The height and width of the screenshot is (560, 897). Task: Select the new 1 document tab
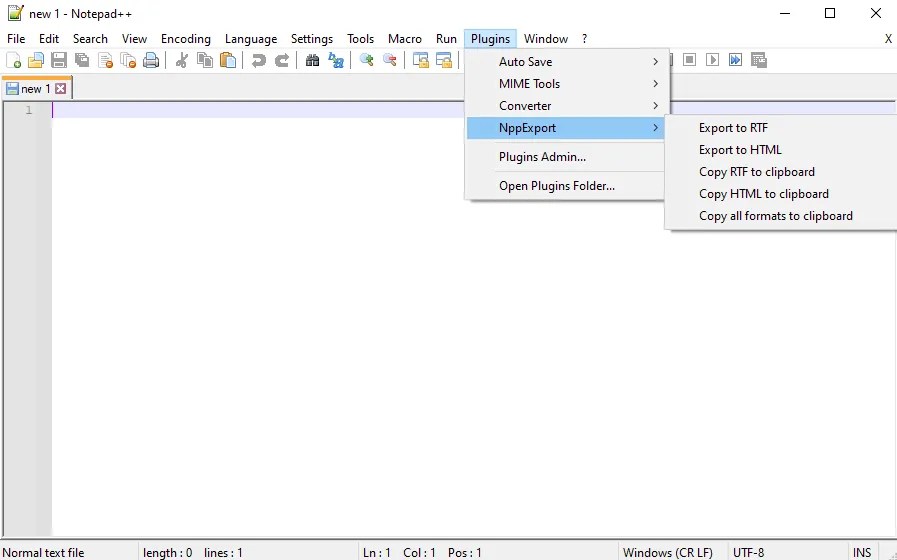pyautogui.click(x=37, y=89)
